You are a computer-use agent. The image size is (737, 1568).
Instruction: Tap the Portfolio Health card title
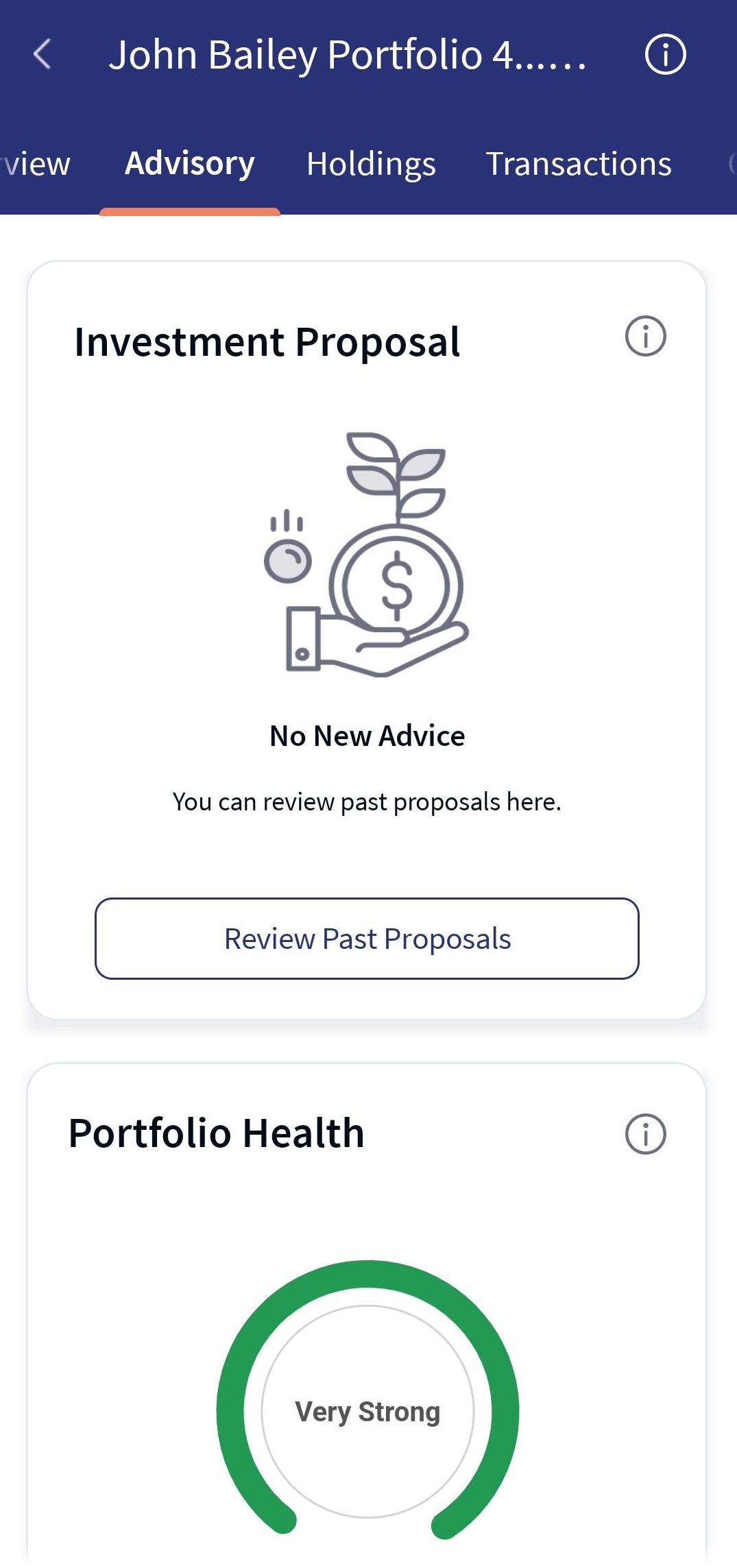pos(217,1133)
